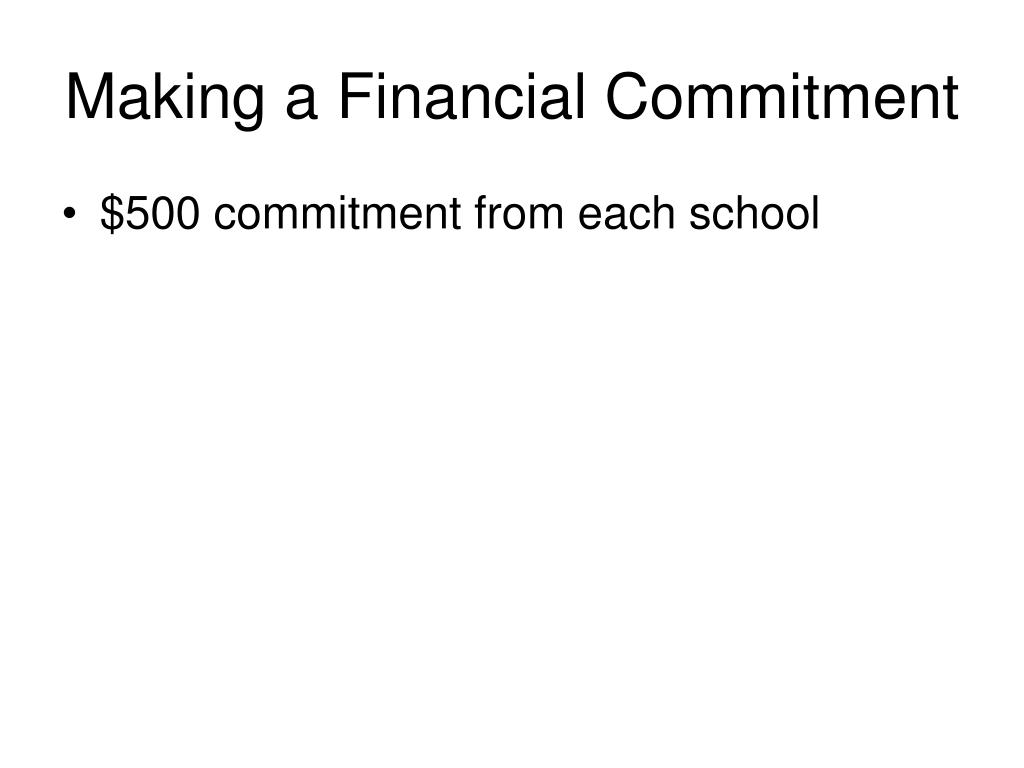Select the bullet point marker
The width and height of the screenshot is (1024, 768).
pyautogui.click(x=70, y=214)
